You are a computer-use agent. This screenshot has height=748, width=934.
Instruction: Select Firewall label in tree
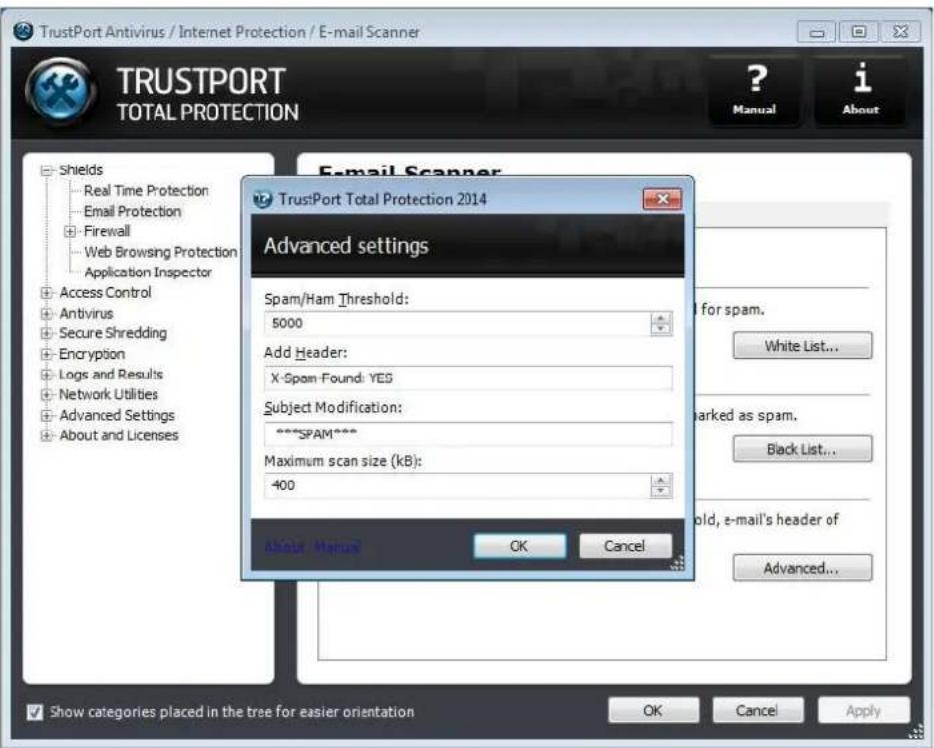tap(107, 231)
